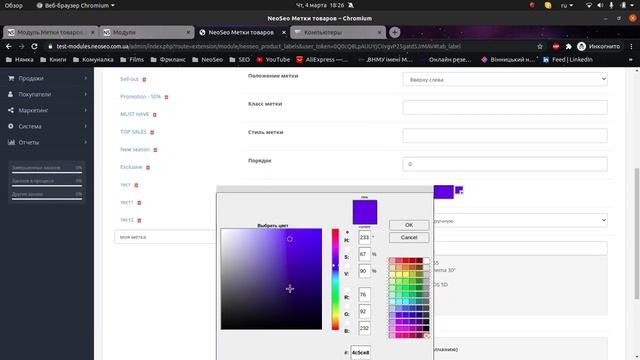Open the NeoSeo bookmarks folder
The width and height of the screenshot is (640, 360).
[207, 60]
